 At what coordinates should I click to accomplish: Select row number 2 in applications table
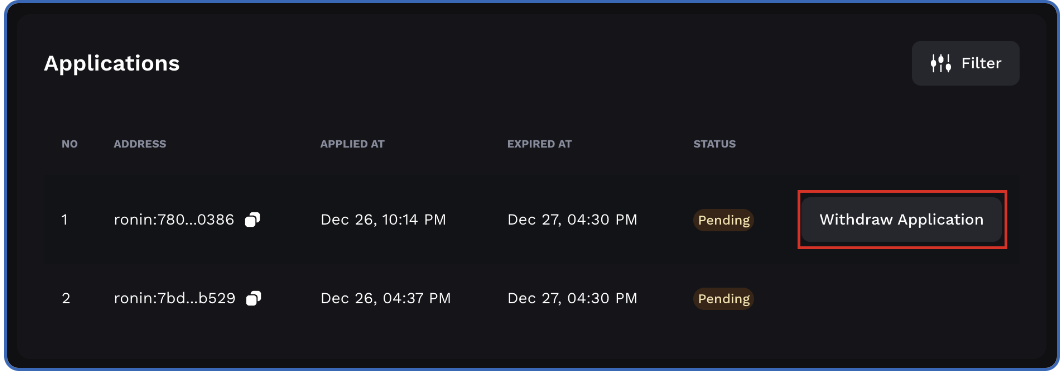tap(66, 299)
